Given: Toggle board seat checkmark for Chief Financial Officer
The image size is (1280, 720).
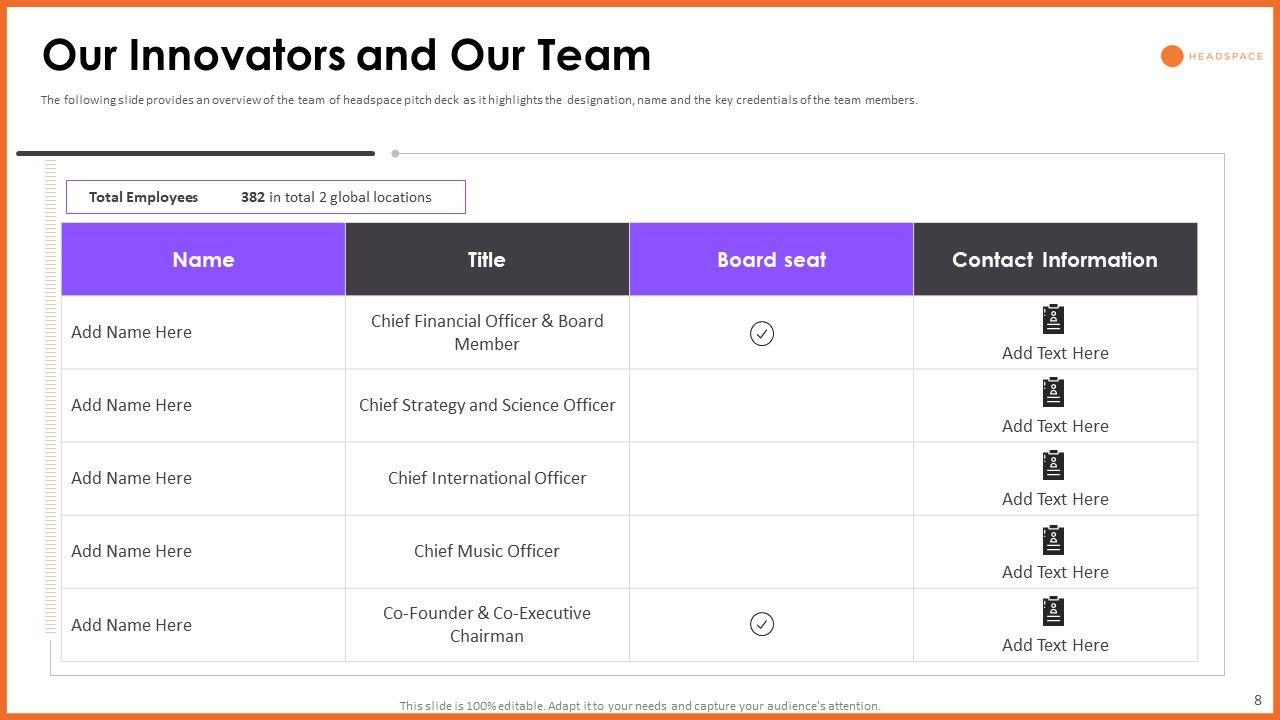Looking at the screenshot, I should (x=762, y=333).
